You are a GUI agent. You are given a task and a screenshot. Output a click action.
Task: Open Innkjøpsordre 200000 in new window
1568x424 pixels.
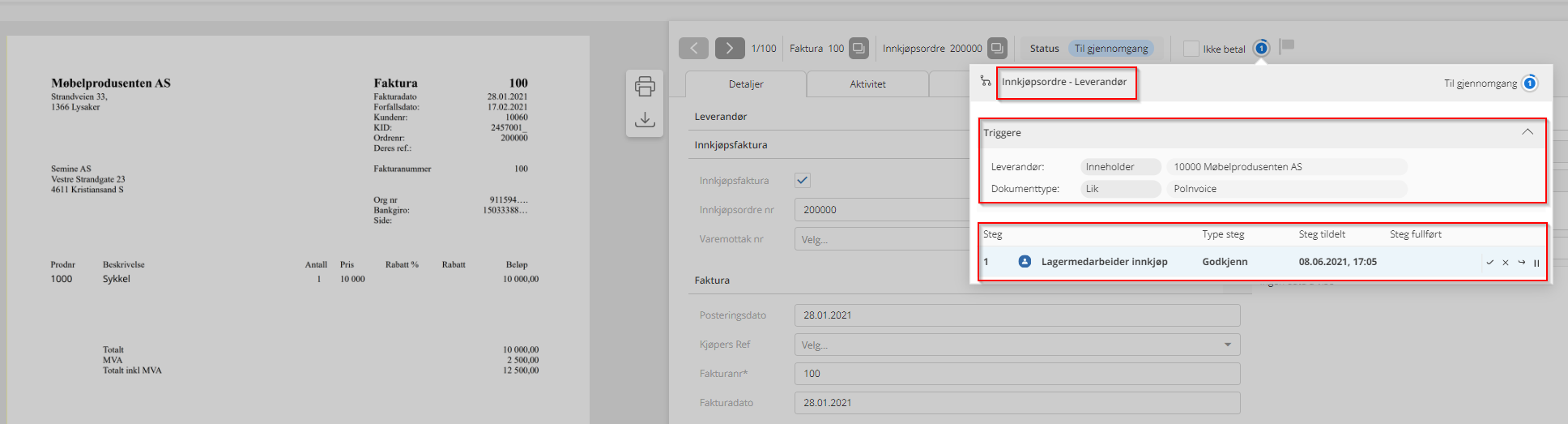pos(997,49)
